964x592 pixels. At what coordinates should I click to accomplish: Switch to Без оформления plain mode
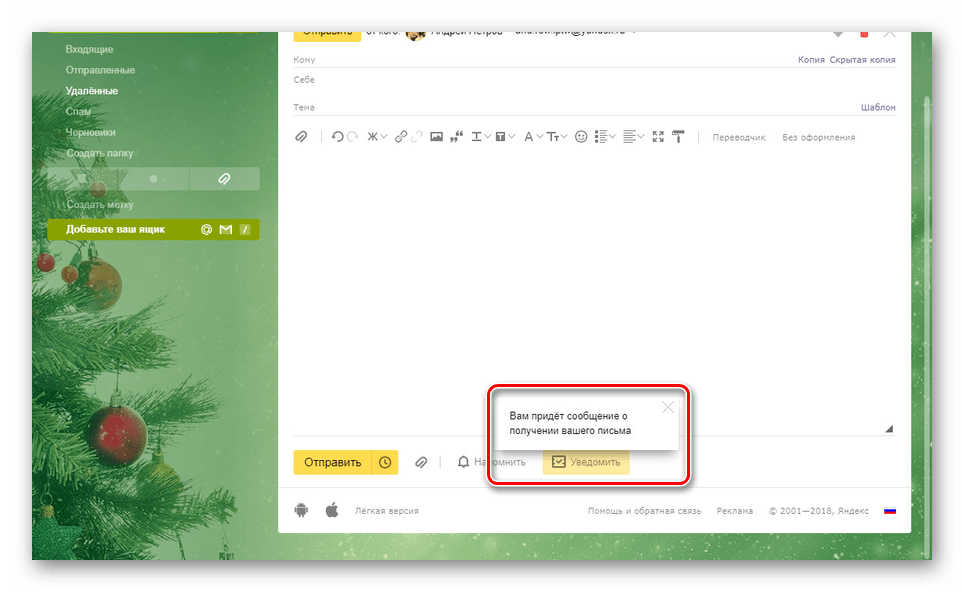(x=818, y=137)
